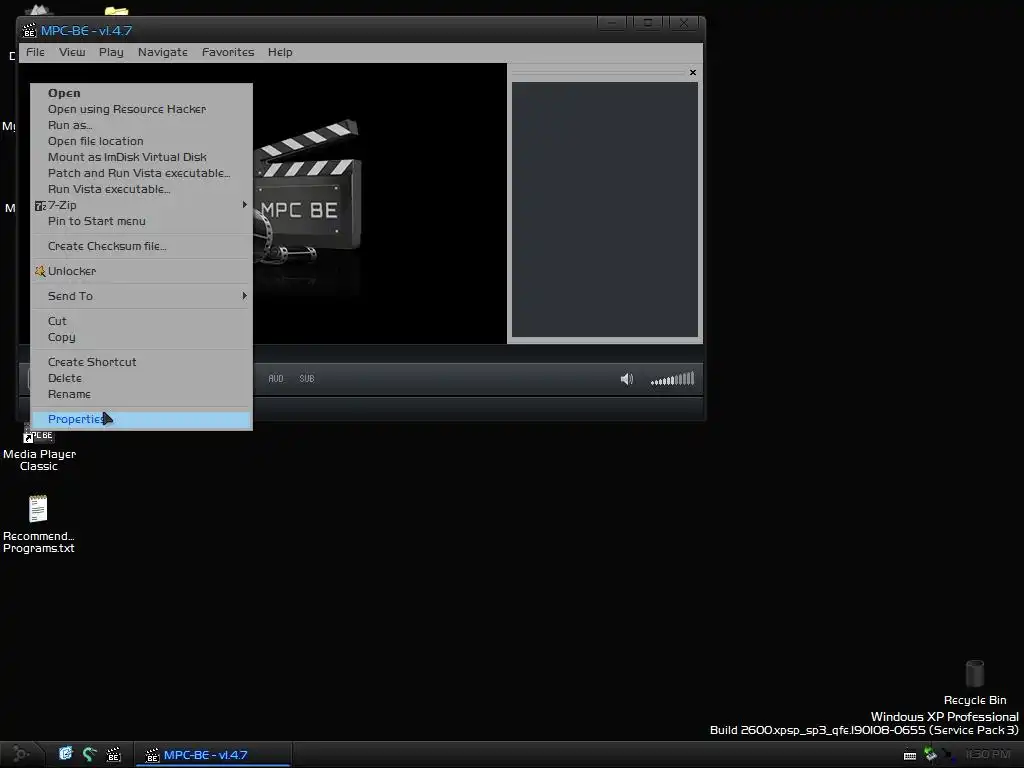Choose Create Checksum file...
1024x768 pixels.
click(141, 246)
